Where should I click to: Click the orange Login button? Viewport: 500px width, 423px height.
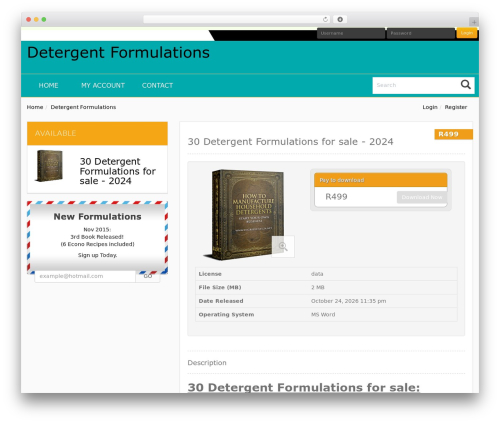[467, 33]
